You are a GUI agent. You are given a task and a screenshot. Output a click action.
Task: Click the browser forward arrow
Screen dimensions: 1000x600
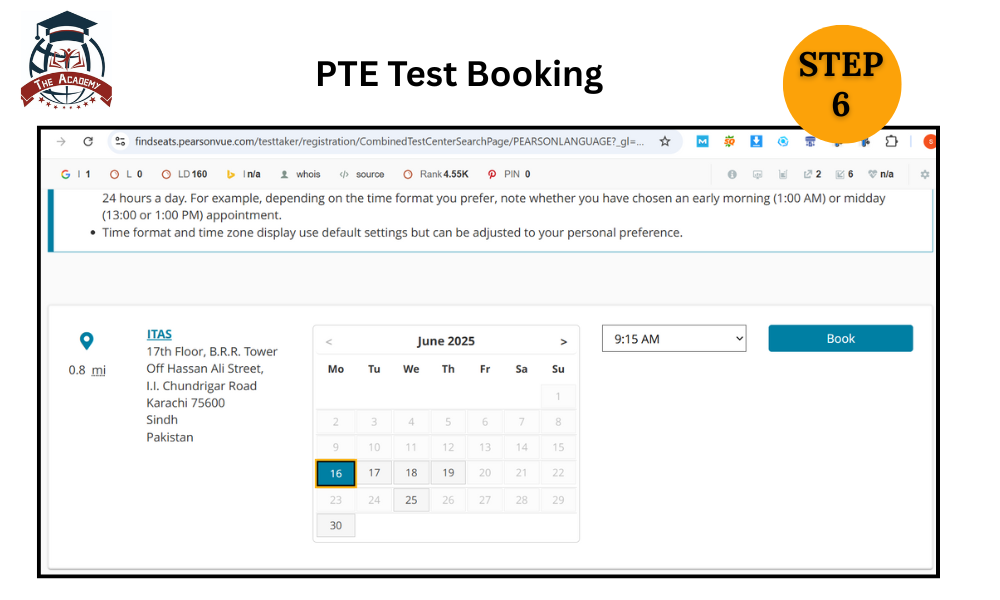click(x=61, y=142)
